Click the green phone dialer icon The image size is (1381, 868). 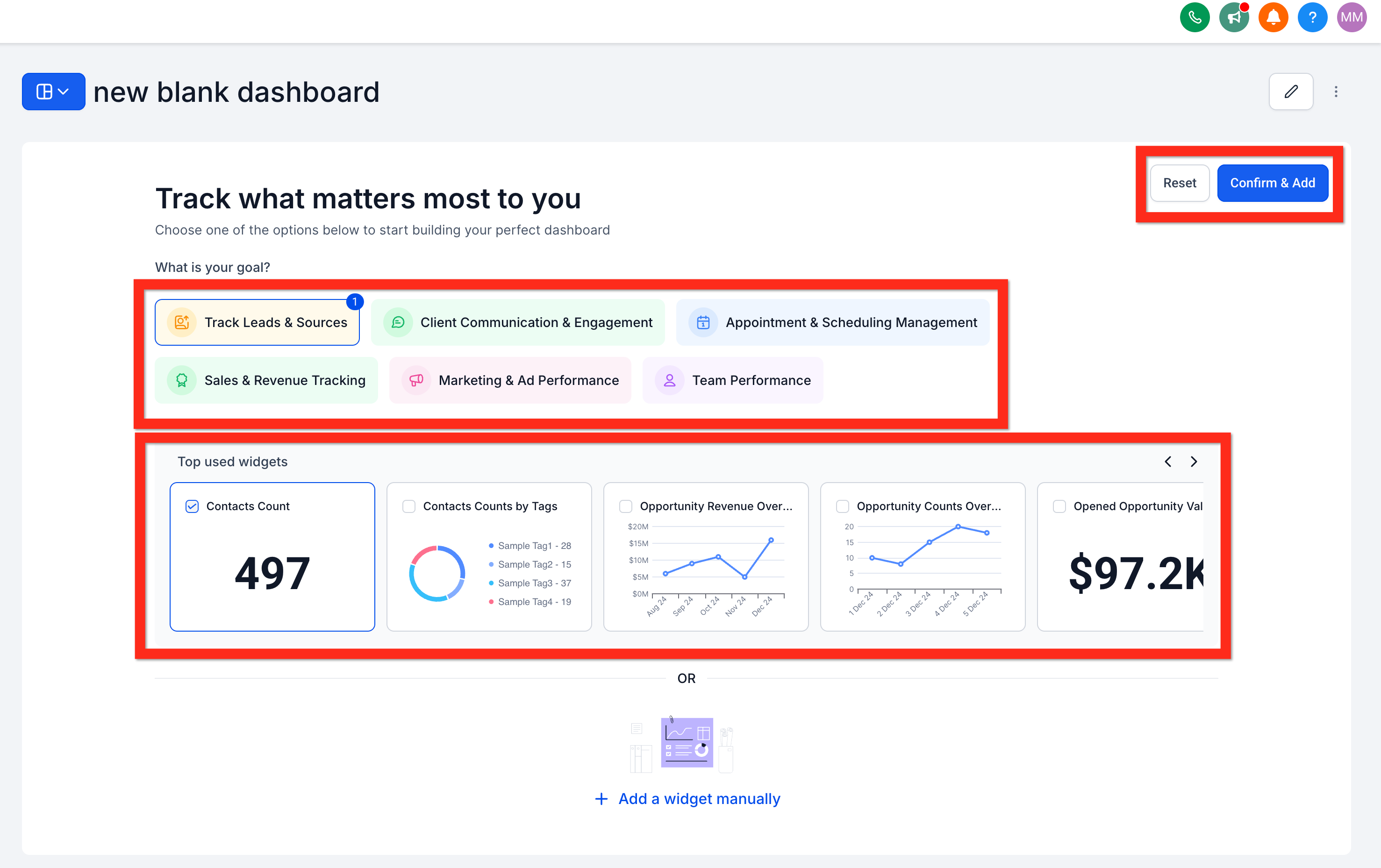[1194, 18]
